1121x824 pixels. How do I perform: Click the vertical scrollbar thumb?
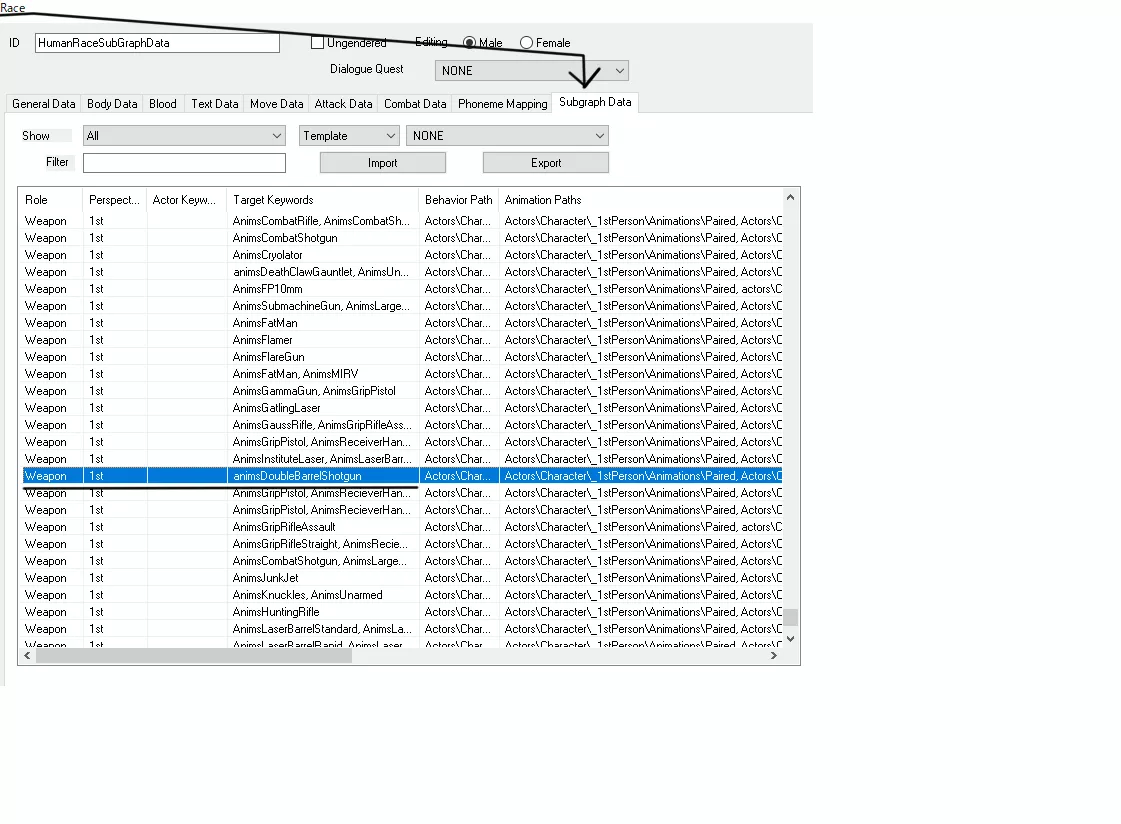[x=790, y=617]
